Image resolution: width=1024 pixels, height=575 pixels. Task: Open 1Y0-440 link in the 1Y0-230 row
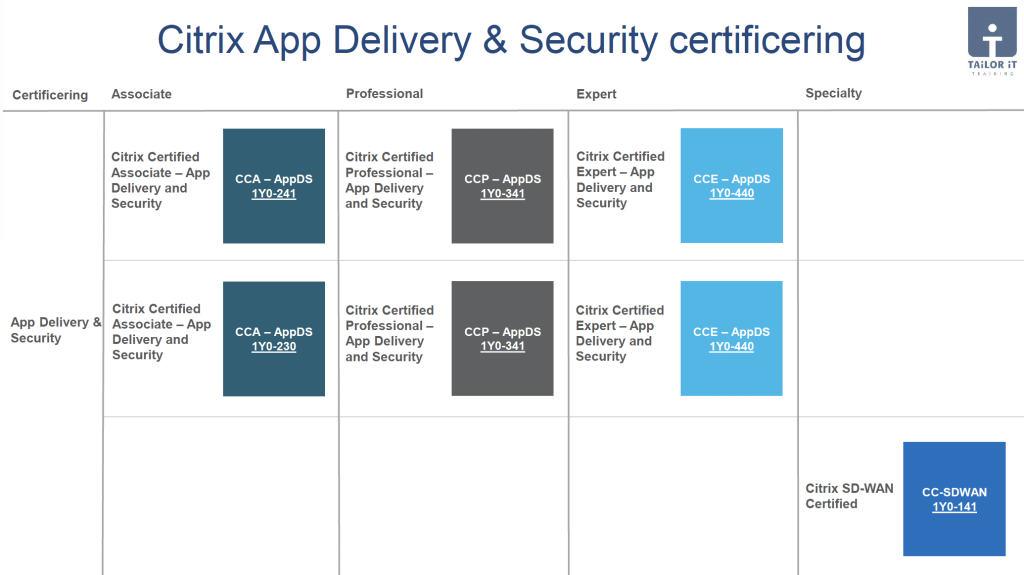tap(731, 346)
